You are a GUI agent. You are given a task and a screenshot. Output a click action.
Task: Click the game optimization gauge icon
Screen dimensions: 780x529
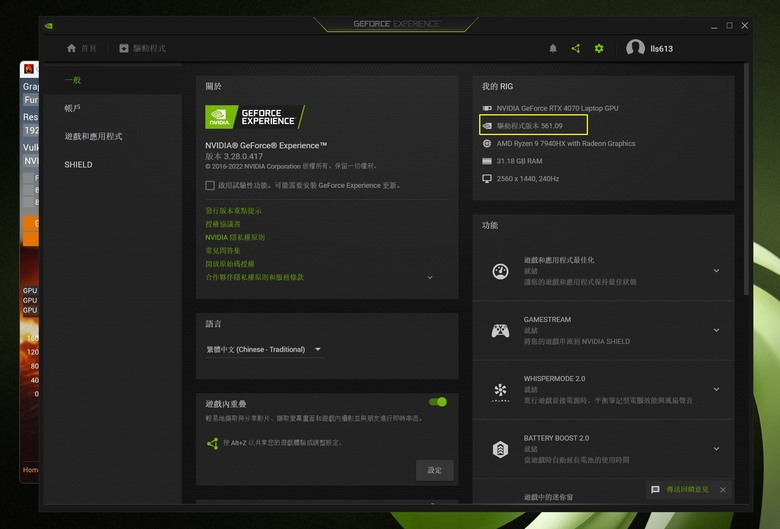500,271
